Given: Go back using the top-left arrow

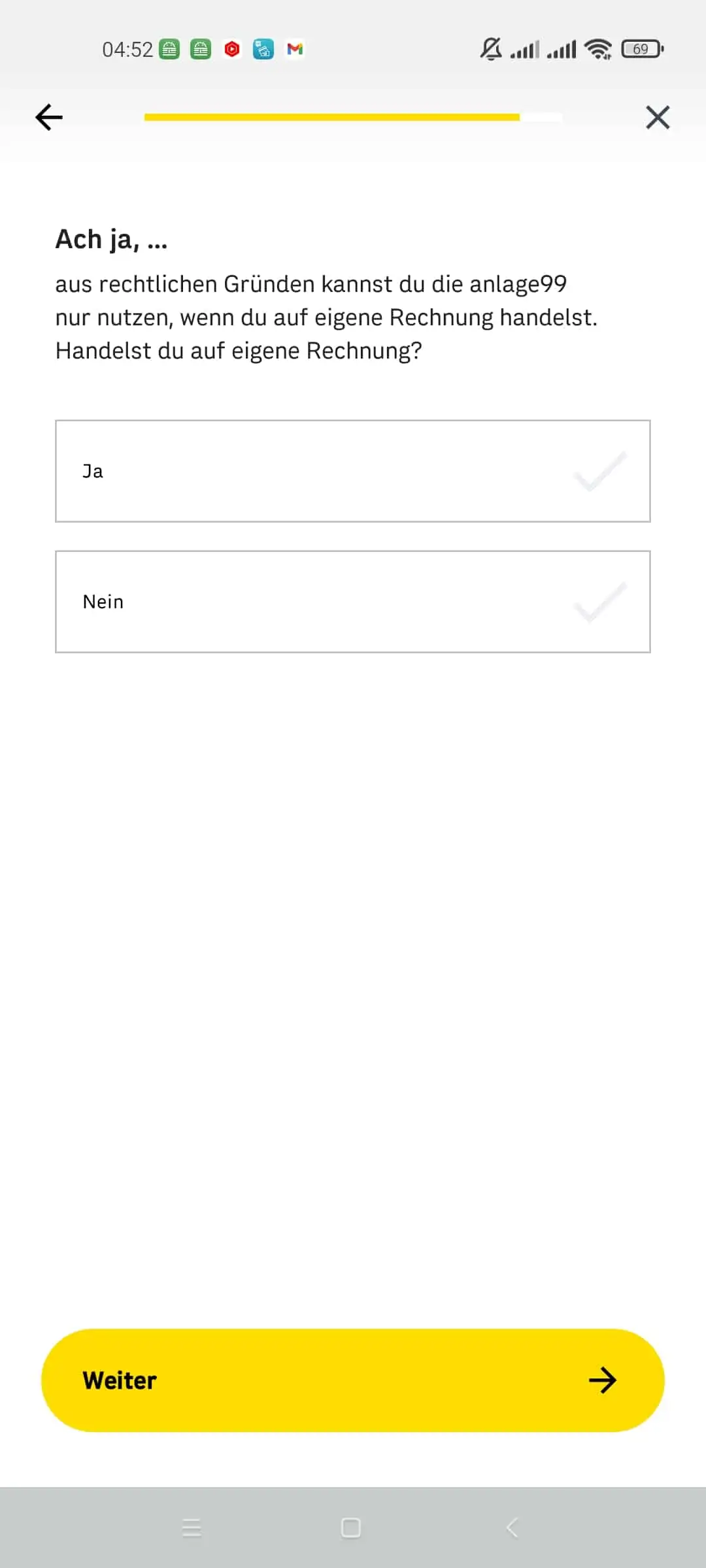Looking at the screenshot, I should (x=49, y=118).
